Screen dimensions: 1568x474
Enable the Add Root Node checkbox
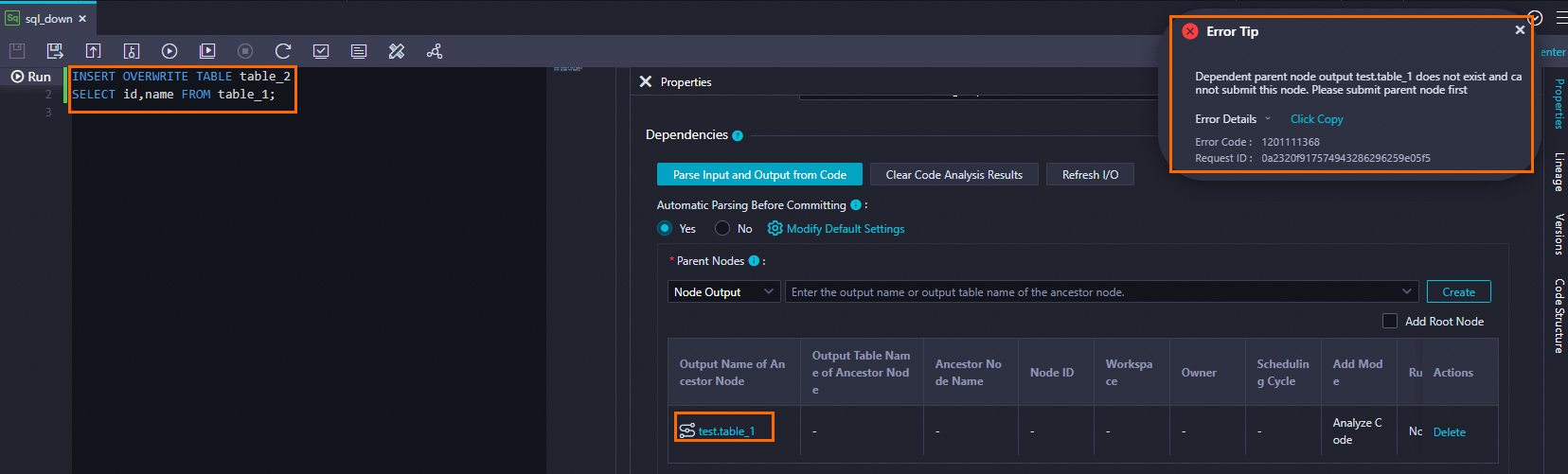click(1390, 321)
